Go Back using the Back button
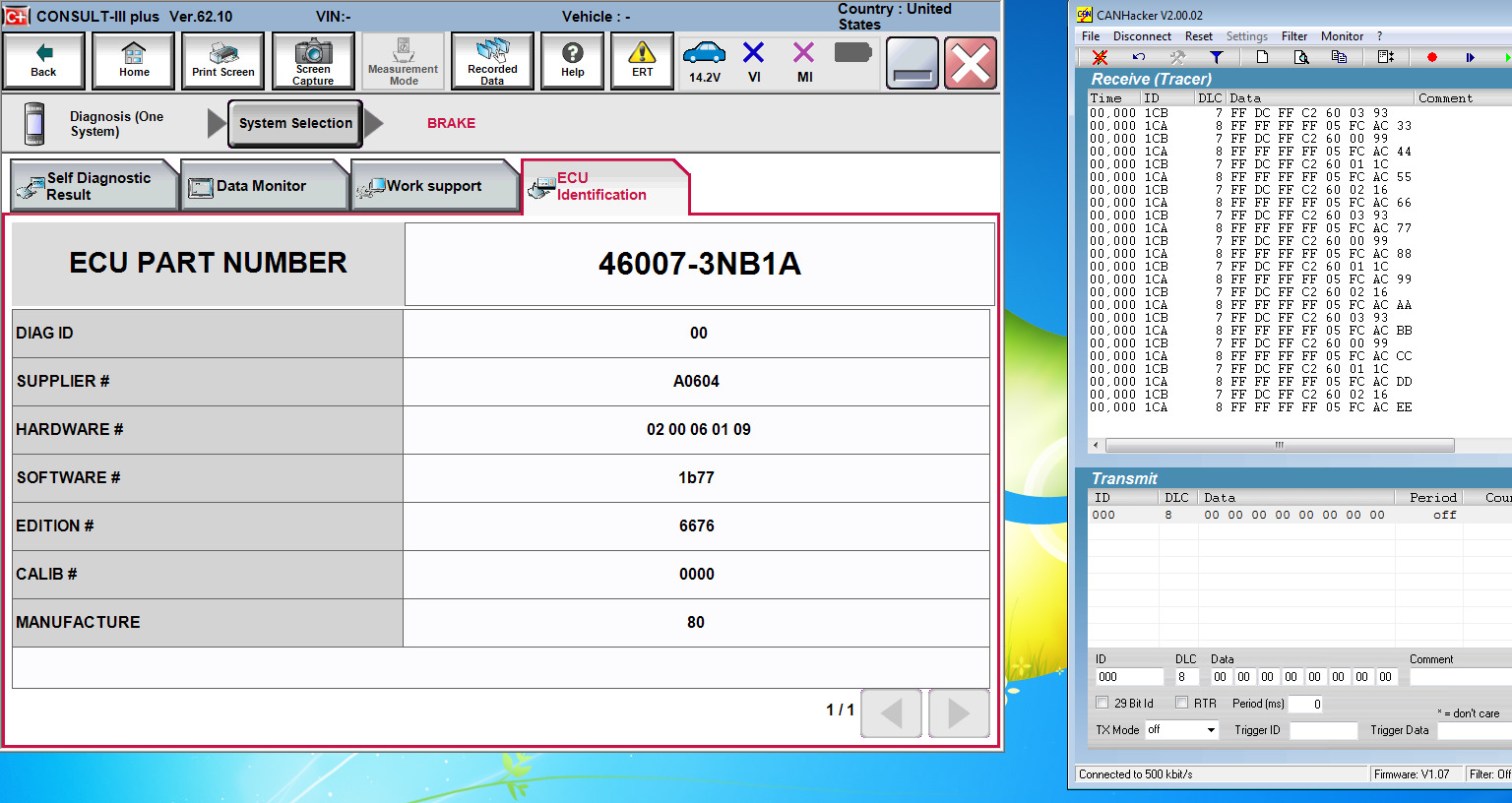This screenshot has height=803, width=1512. (x=44, y=61)
